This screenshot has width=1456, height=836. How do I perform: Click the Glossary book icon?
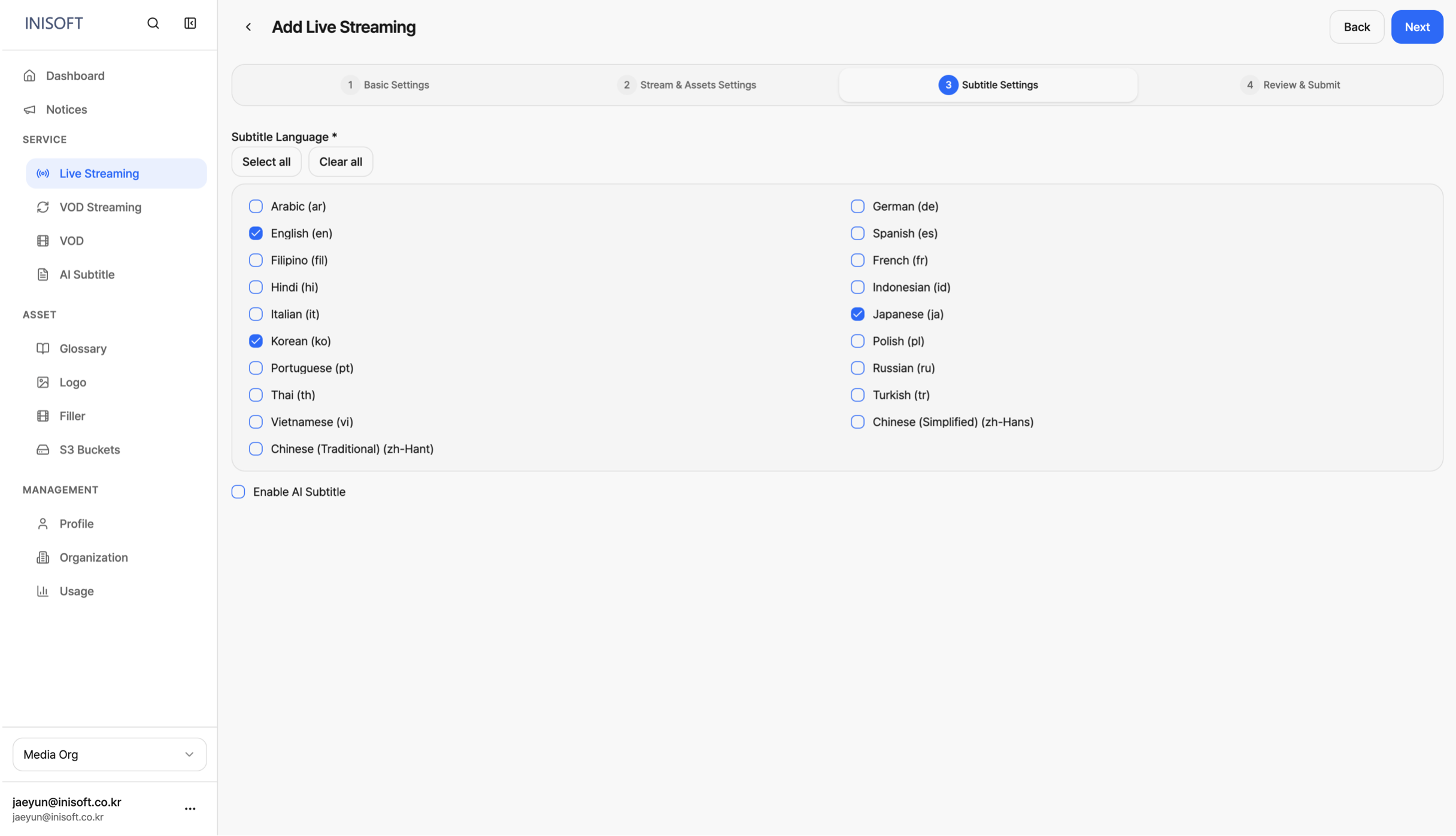(x=43, y=349)
